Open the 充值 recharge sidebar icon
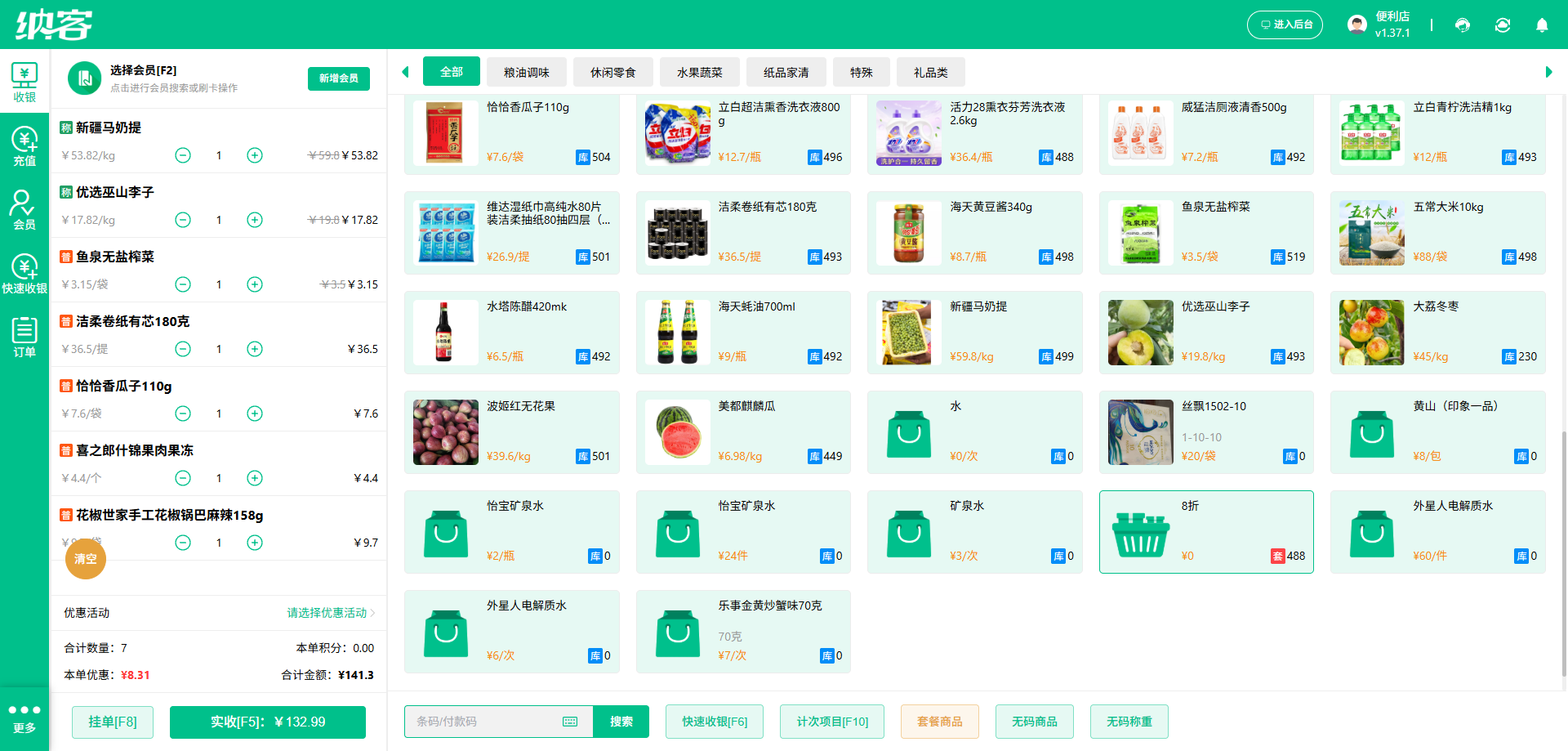 pos(24,146)
